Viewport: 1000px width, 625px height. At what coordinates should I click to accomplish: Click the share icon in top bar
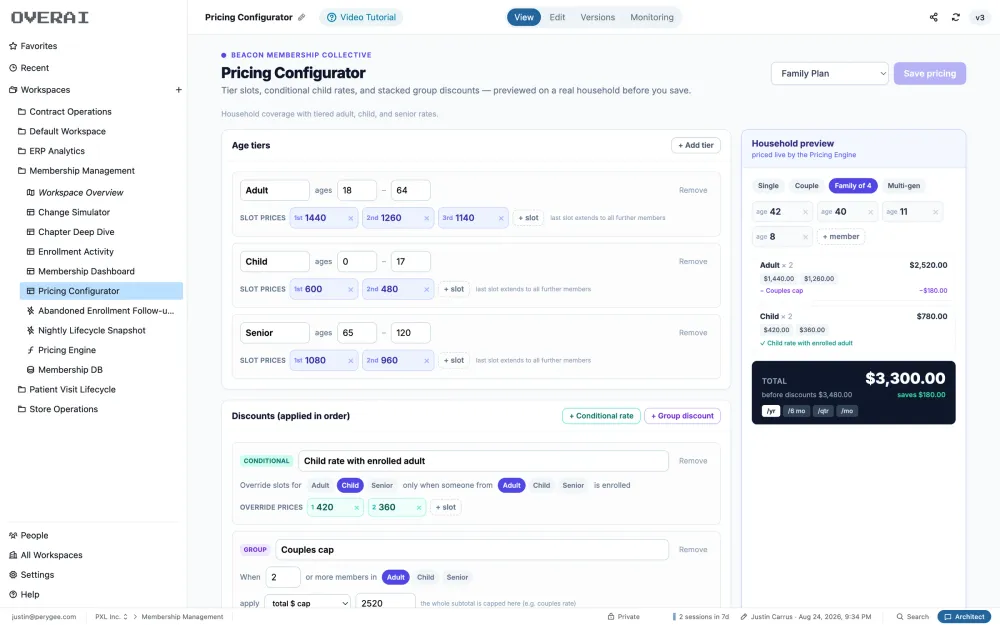click(934, 17)
